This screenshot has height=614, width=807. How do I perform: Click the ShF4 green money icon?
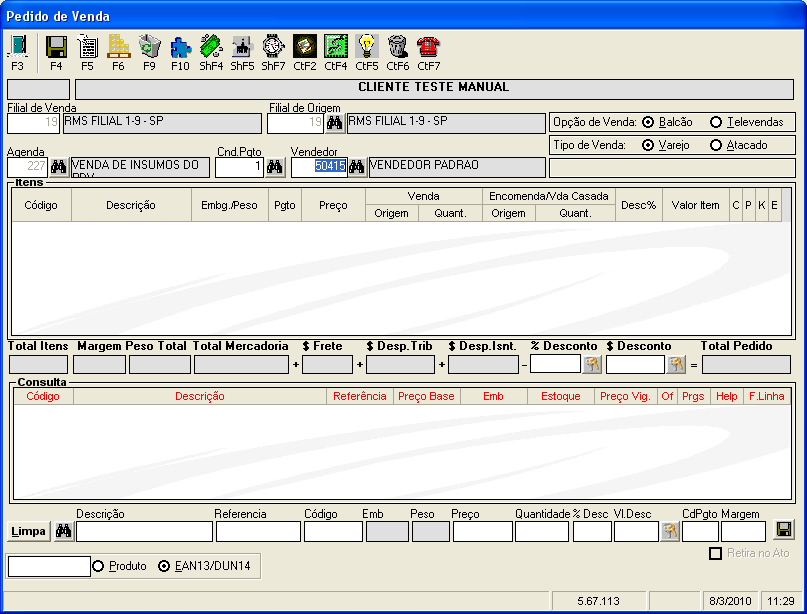pyautogui.click(x=211, y=47)
